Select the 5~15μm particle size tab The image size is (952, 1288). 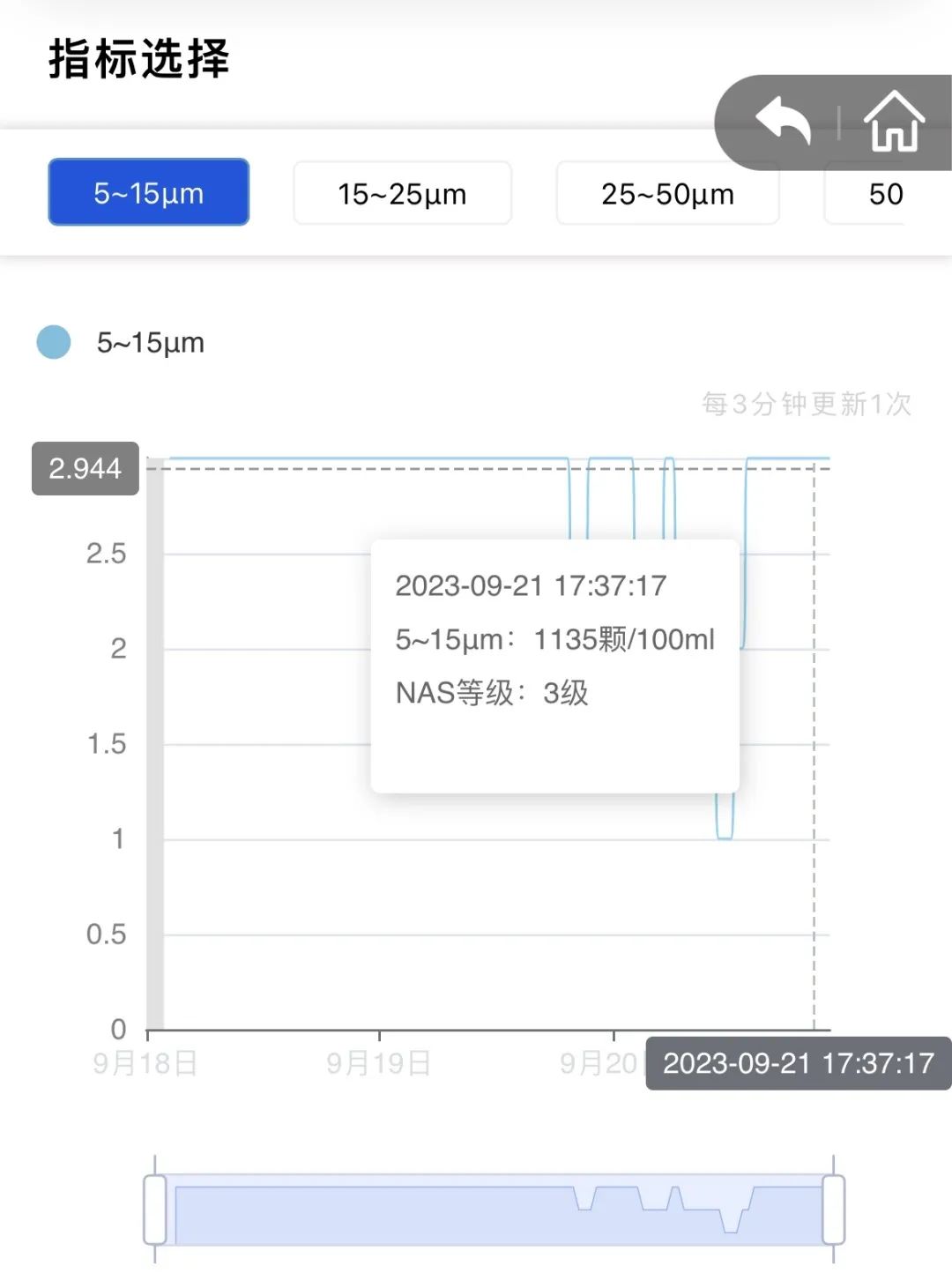(x=149, y=193)
